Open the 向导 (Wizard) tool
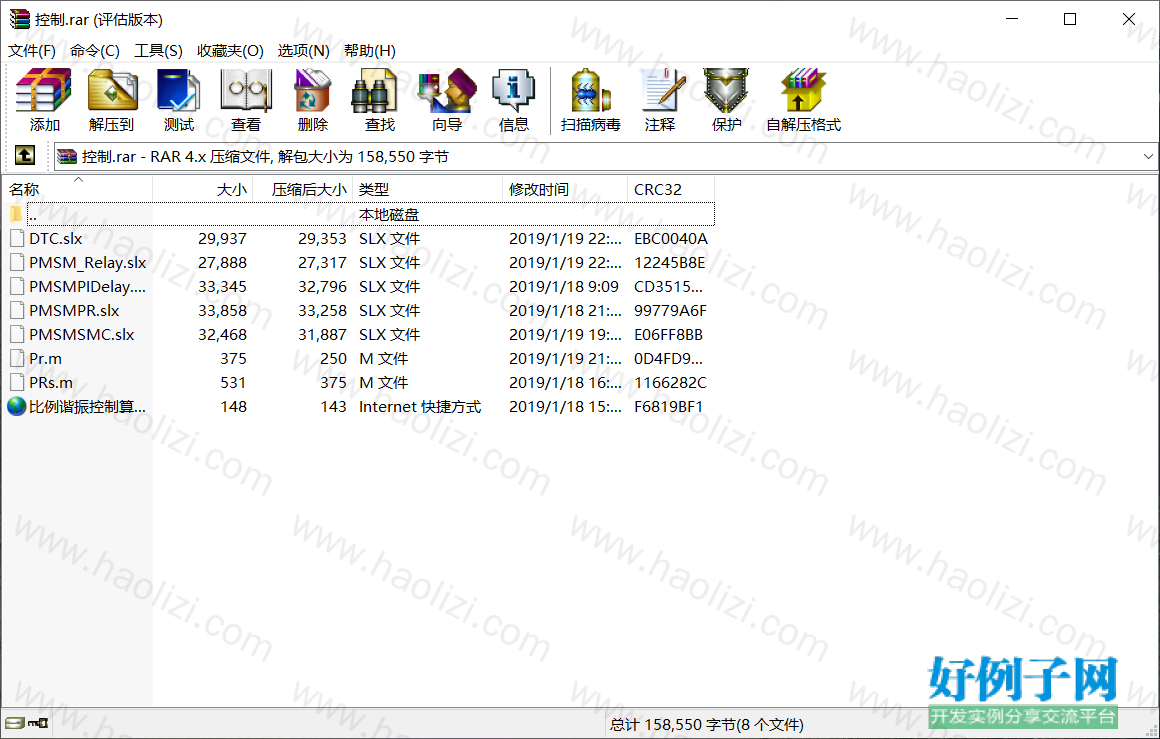 coord(447,101)
